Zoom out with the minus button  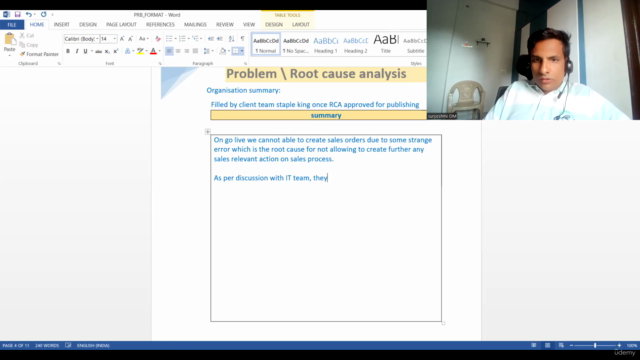[x=571, y=345]
